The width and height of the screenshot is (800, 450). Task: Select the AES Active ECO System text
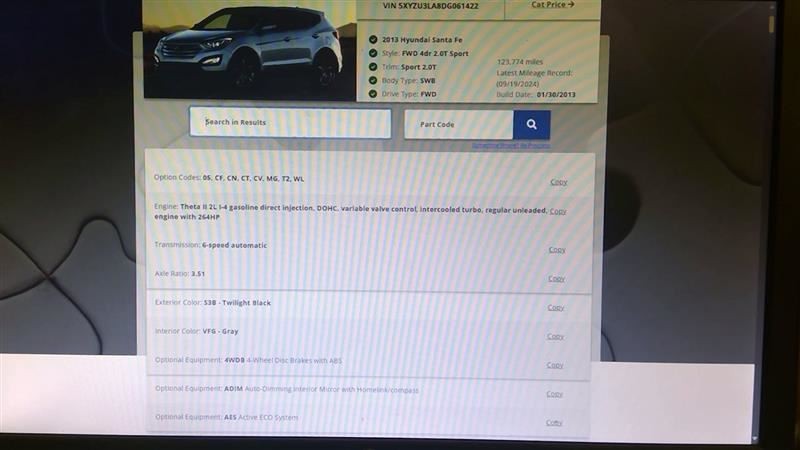click(x=261, y=417)
